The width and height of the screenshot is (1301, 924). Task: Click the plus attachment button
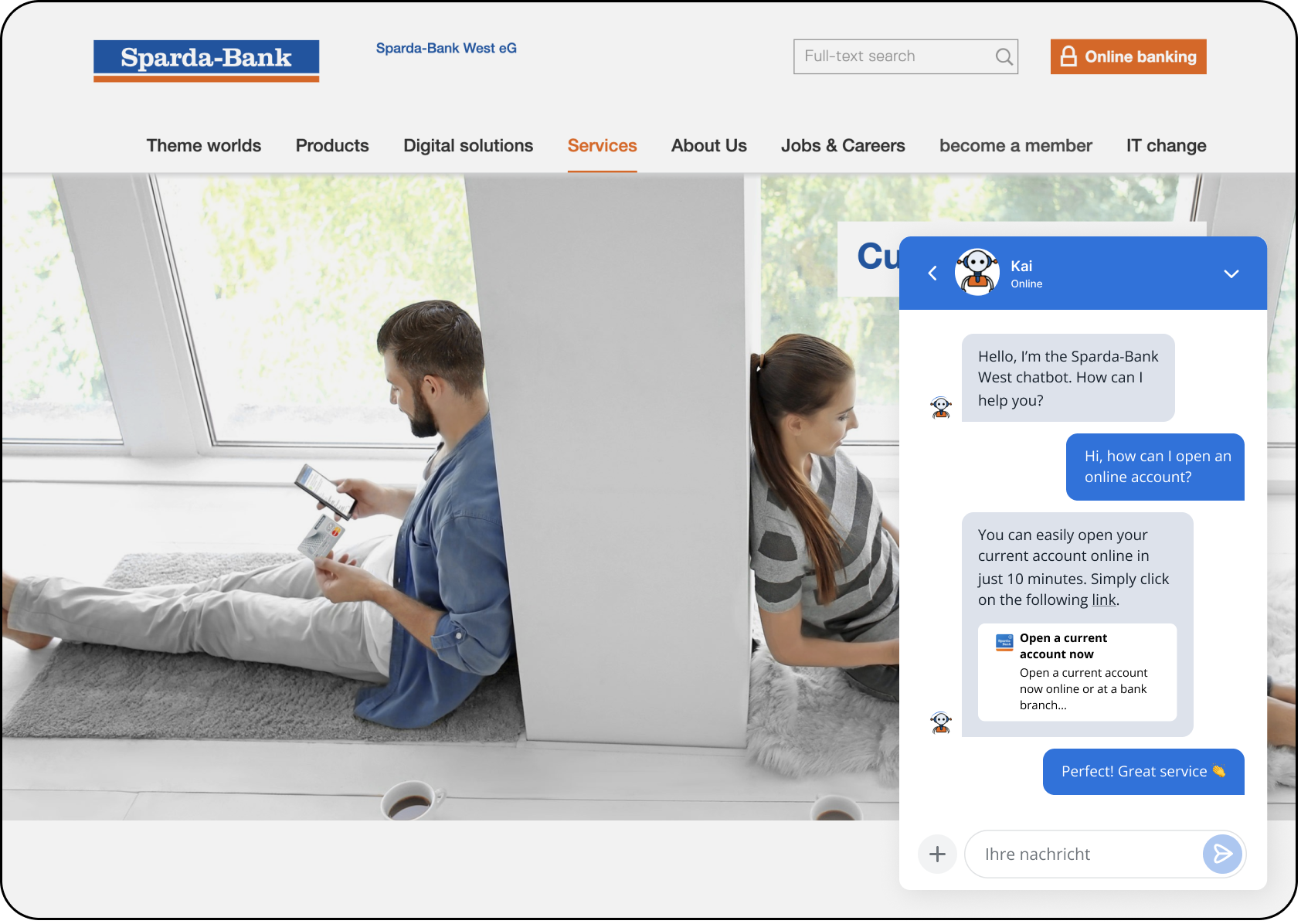click(x=937, y=854)
